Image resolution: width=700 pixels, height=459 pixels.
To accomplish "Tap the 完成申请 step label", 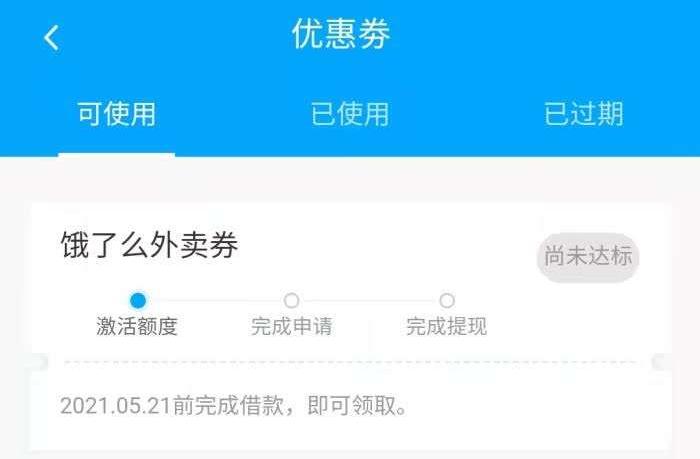I will coord(292,326).
